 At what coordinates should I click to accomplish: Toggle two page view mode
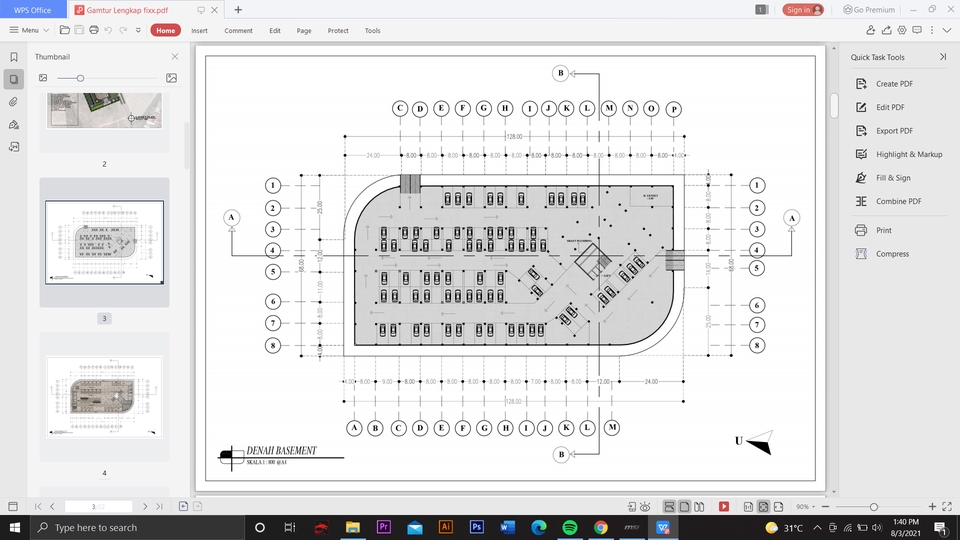[x=699, y=506]
